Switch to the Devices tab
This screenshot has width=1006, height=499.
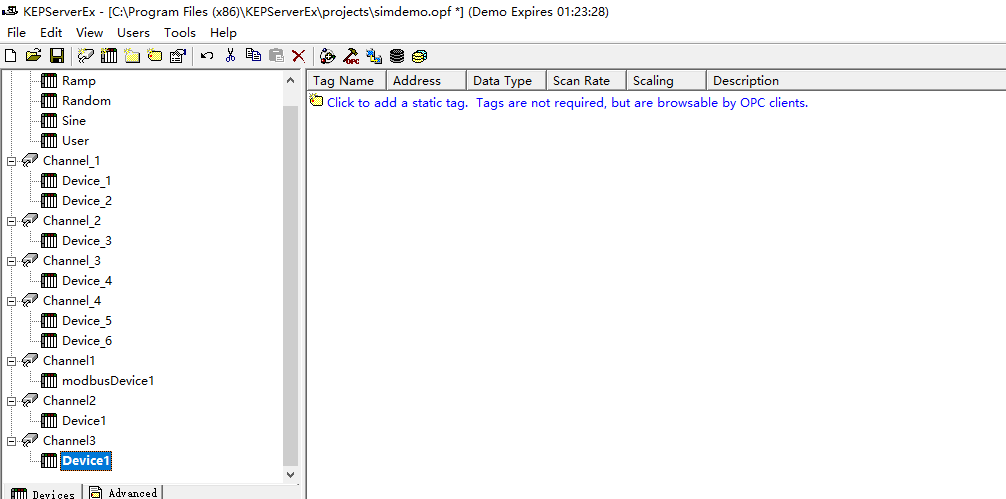[42, 493]
